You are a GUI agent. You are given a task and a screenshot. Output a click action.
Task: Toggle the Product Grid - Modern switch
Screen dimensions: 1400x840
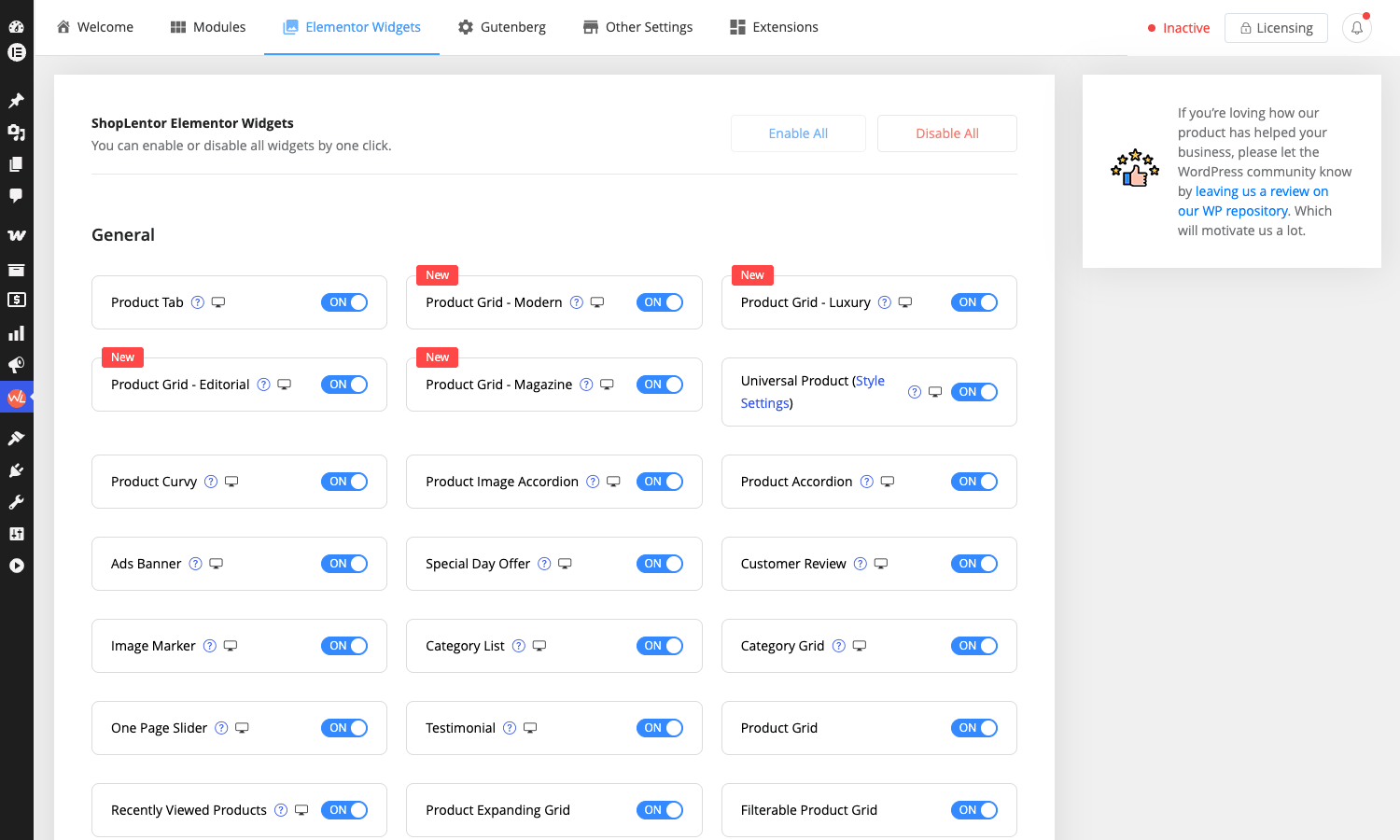(x=660, y=302)
